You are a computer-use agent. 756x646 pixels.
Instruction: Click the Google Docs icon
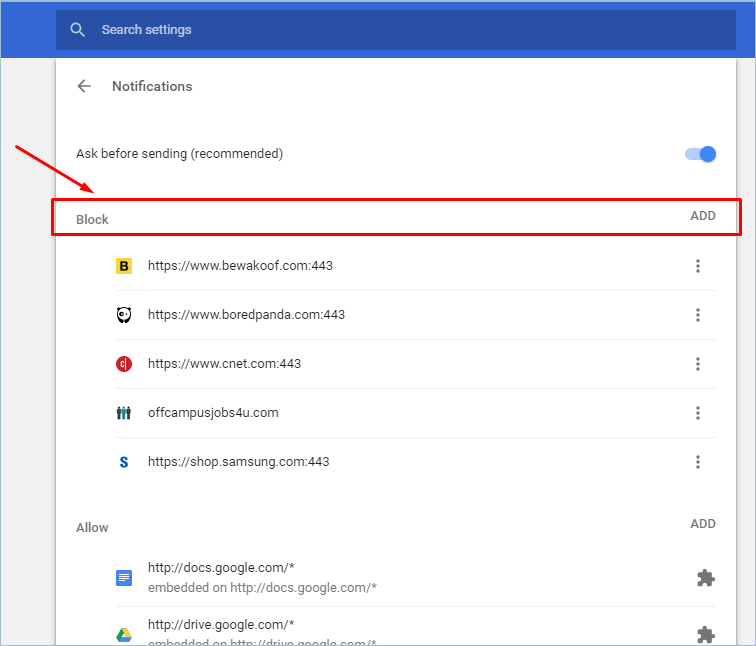pyautogui.click(x=124, y=577)
